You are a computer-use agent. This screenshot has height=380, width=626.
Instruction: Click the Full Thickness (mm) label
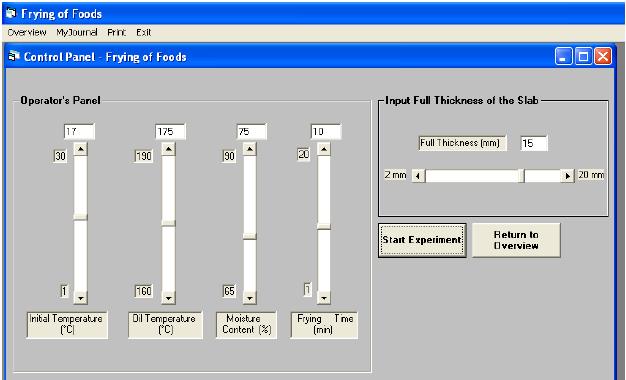462,143
